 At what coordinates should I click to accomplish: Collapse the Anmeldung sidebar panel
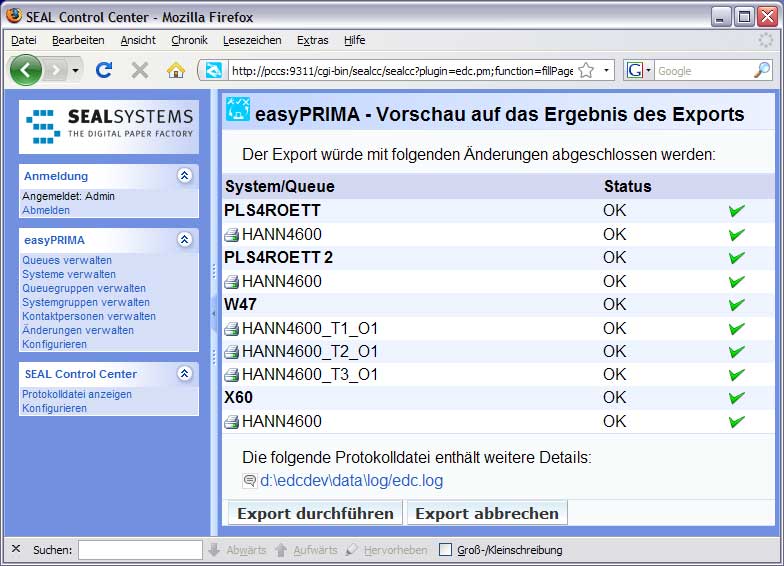(184, 175)
